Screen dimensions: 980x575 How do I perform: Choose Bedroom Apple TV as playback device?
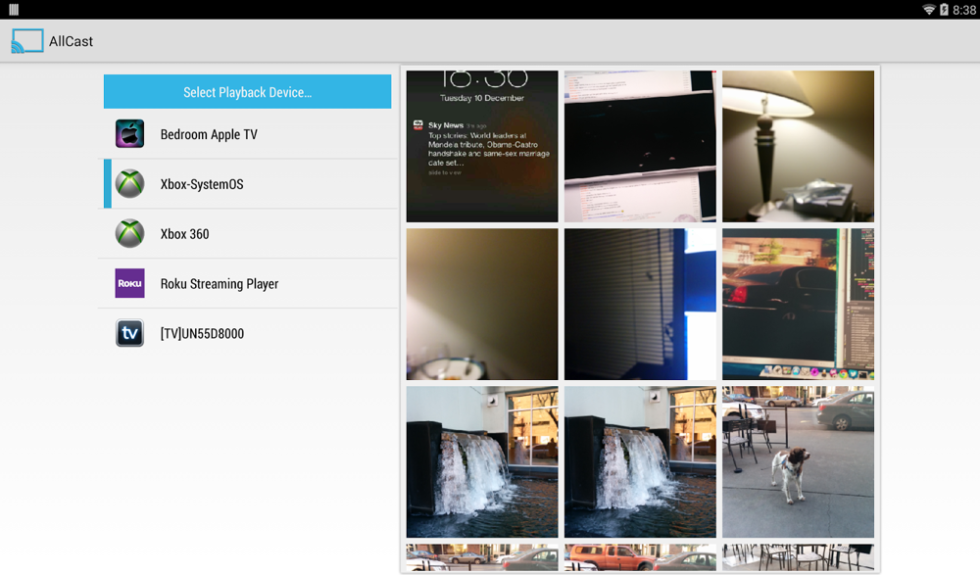coord(208,135)
